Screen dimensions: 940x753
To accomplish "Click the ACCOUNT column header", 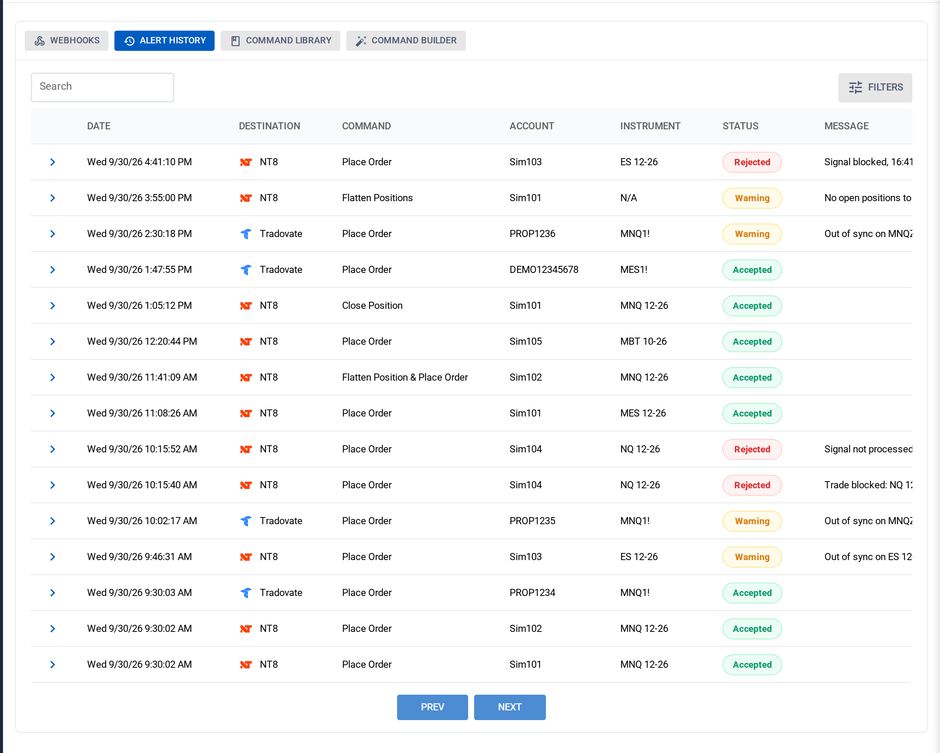I will (532, 126).
